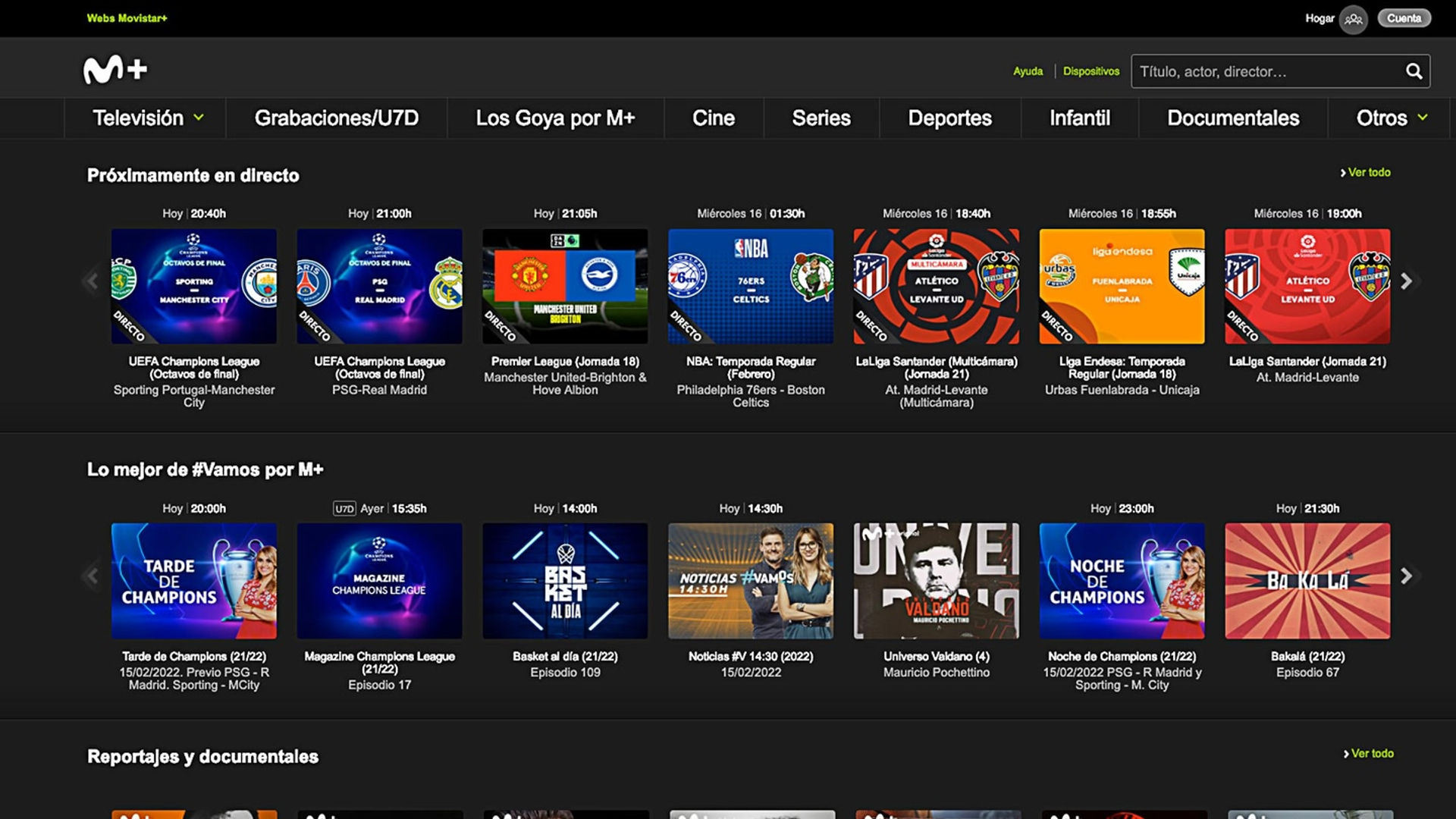Open the Hogar profile icon
This screenshot has width=1456, height=819.
click(x=1354, y=19)
